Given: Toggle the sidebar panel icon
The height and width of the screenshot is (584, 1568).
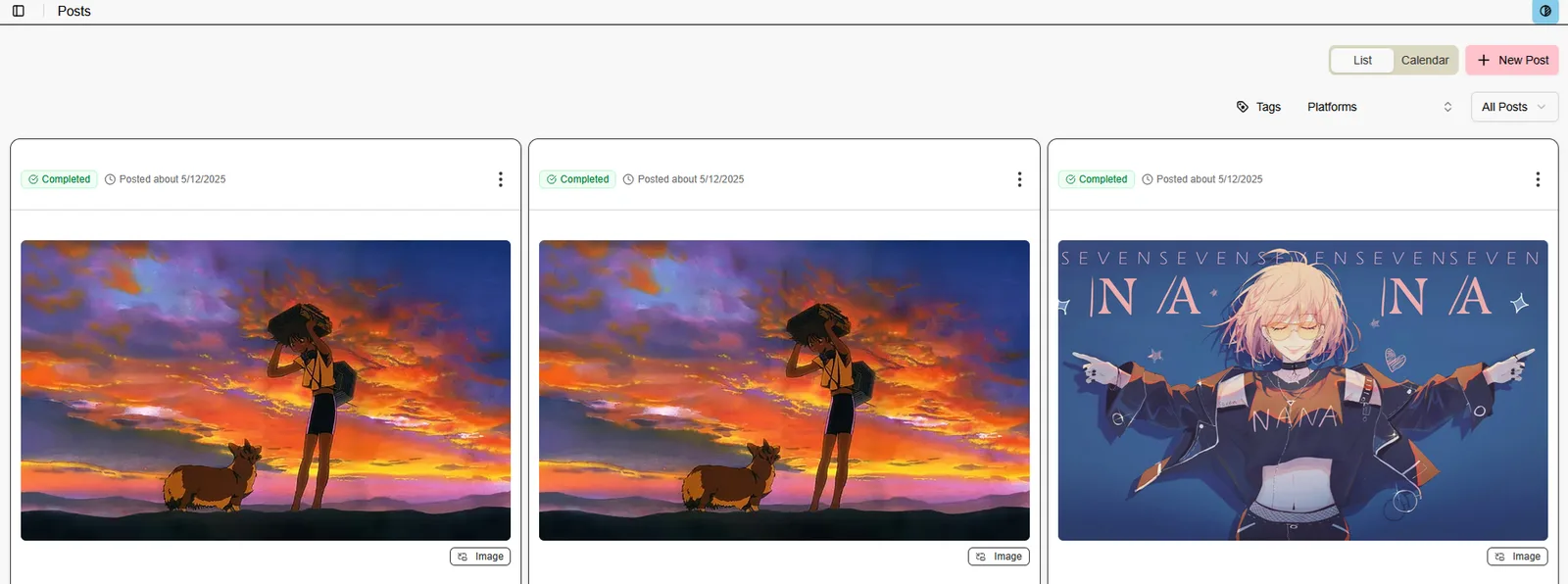Looking at the screenshot, I should pos(18,11).
